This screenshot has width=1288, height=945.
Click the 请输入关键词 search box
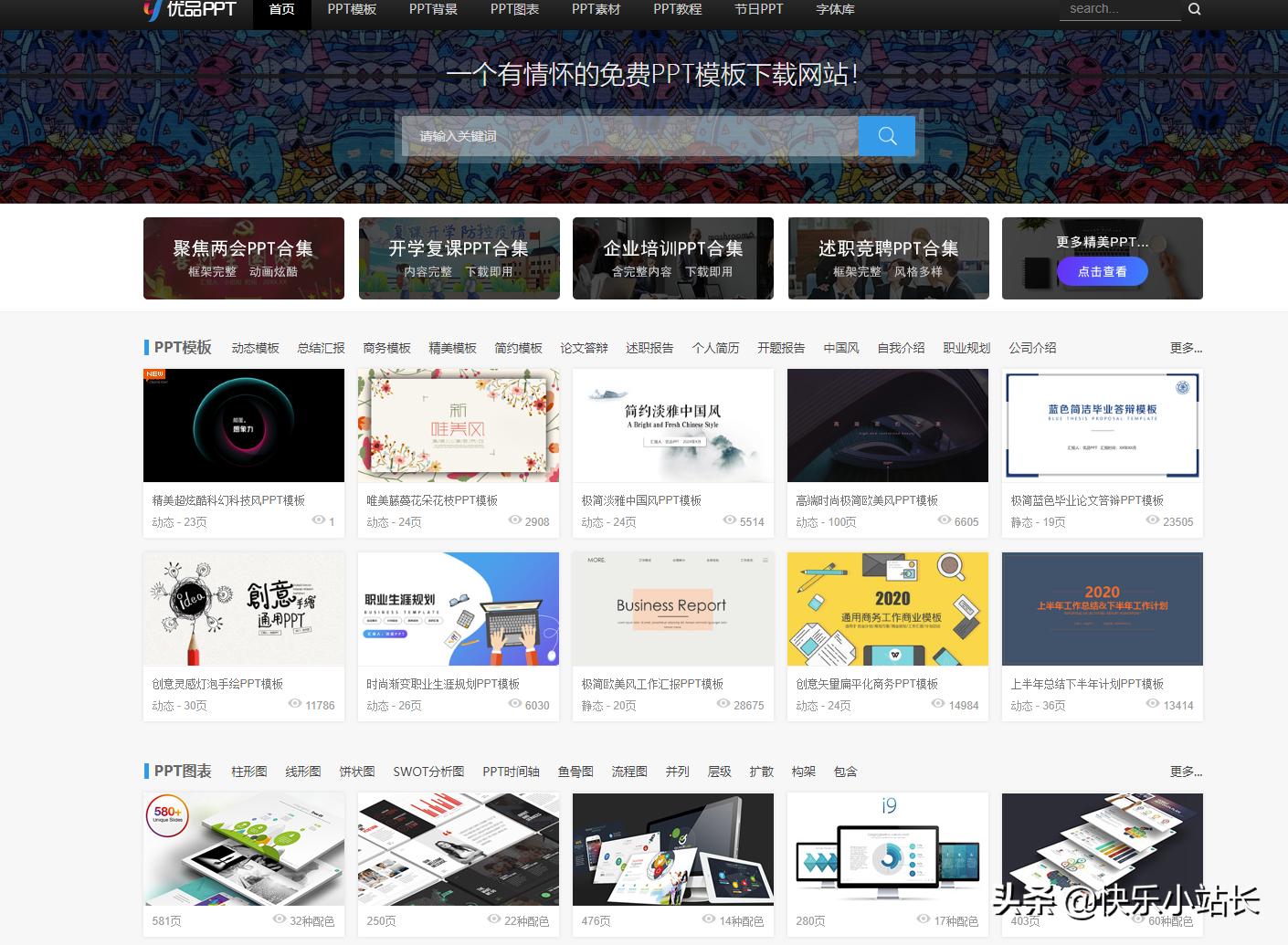click(630, 135)
